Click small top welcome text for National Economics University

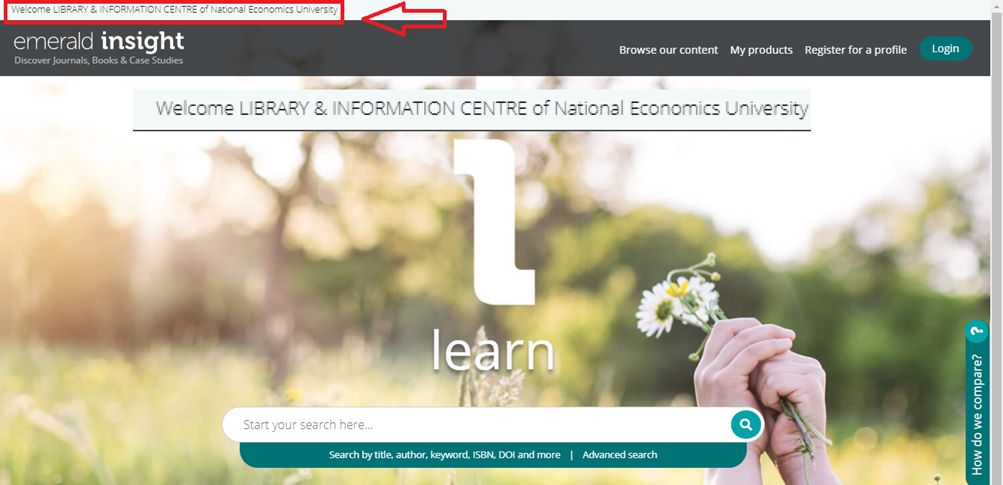point(175,10)
